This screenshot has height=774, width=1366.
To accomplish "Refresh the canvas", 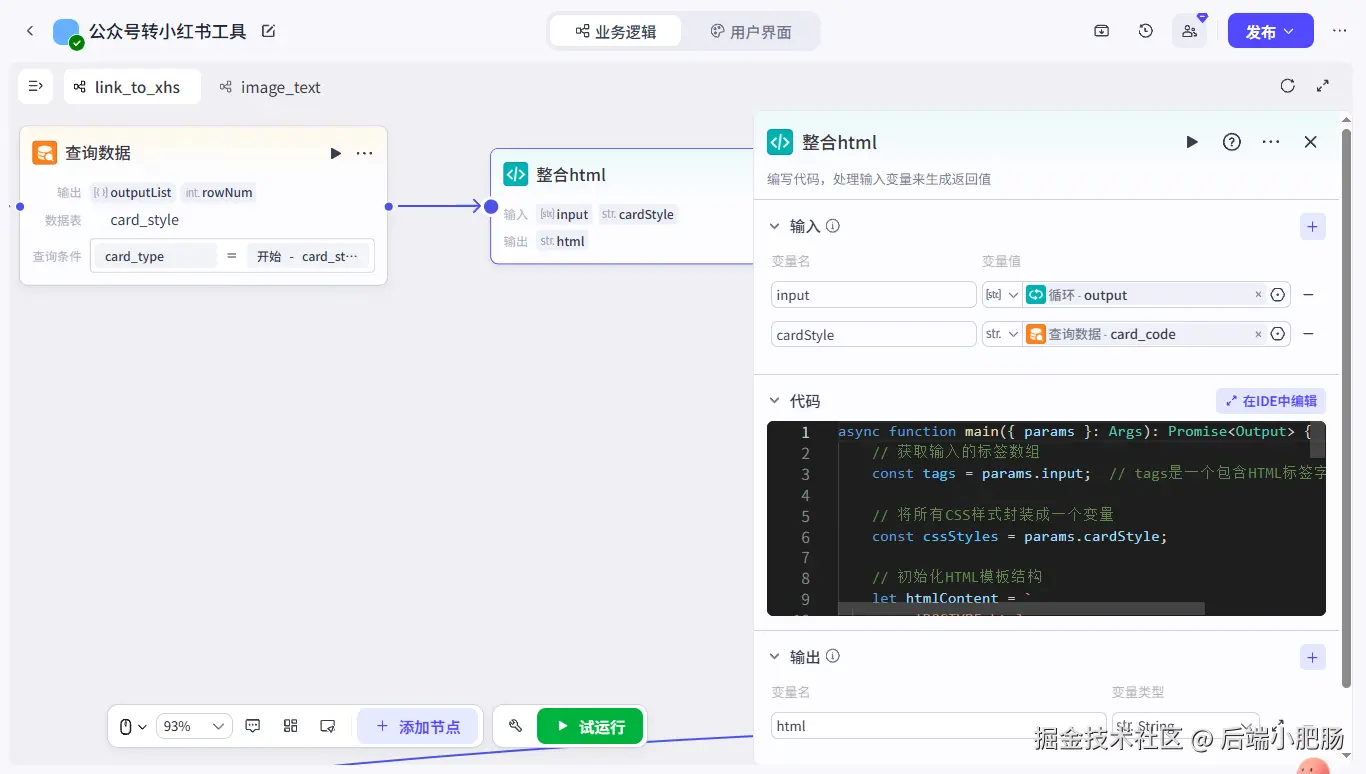I will point(1288,86).
